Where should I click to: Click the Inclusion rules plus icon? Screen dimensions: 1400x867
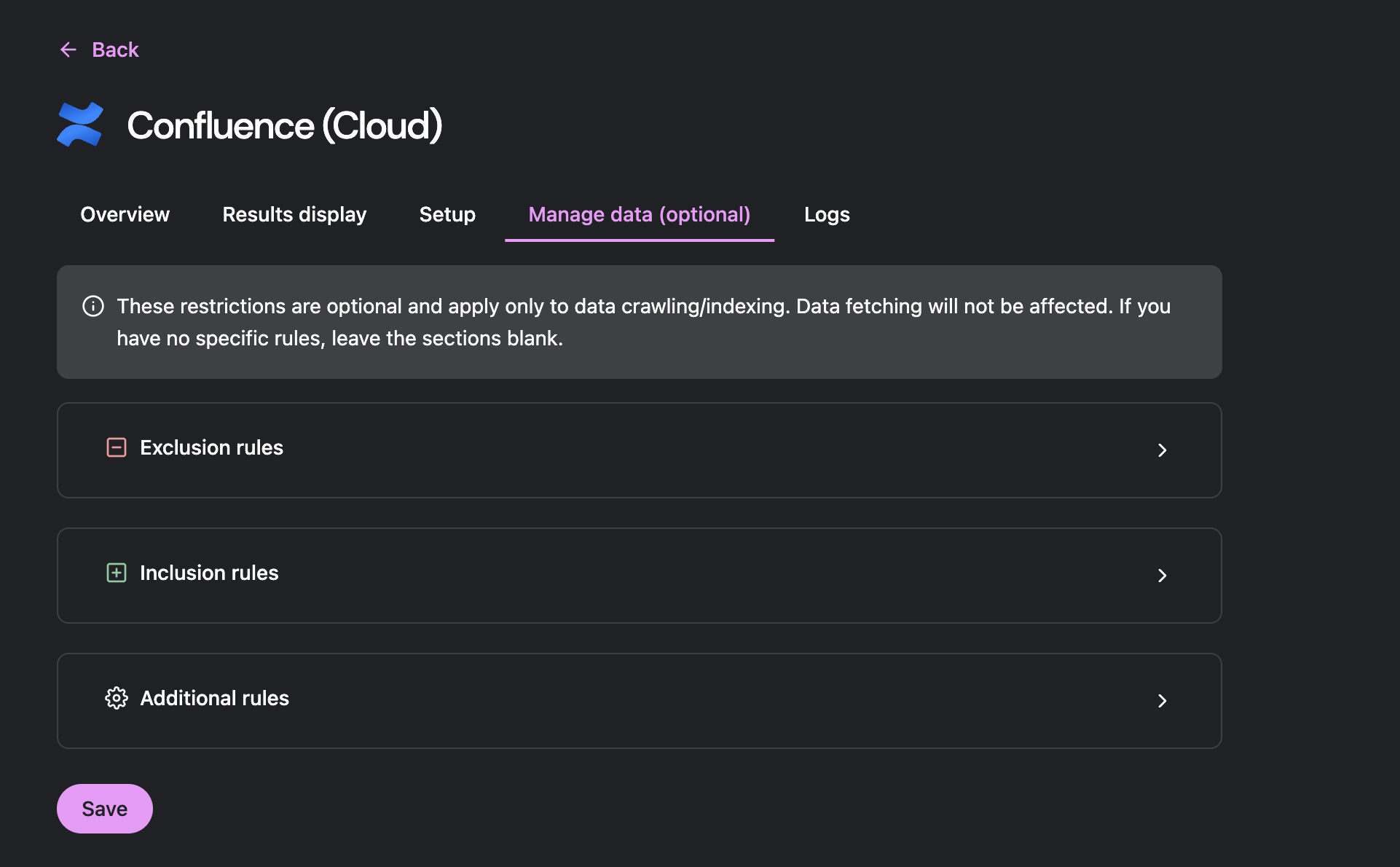(x=117, y=573)
